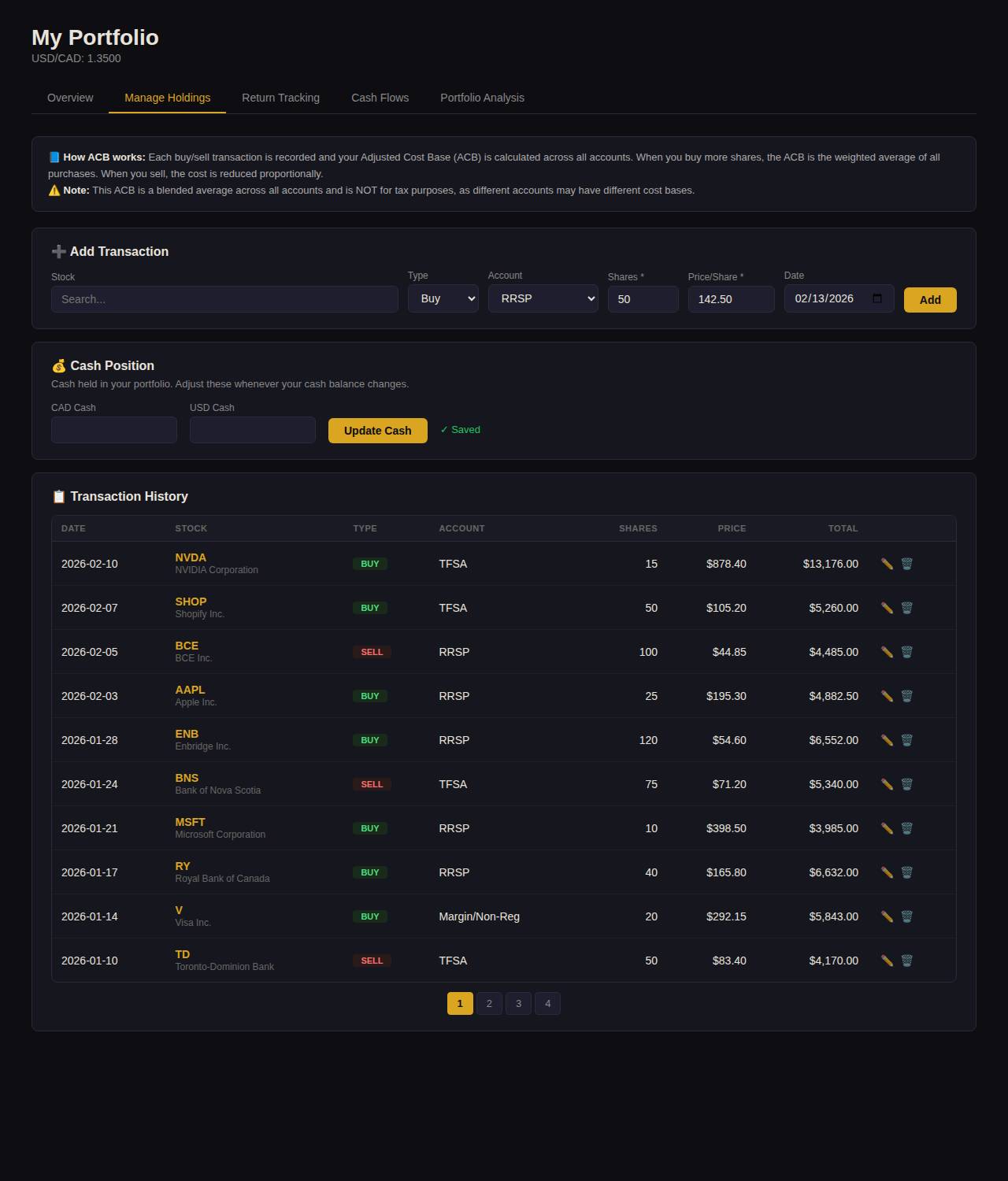Edit the Visa Inc. transaction row
Image resolution: width=1008 pixels, height=1181 pixels.
click(x=887, y=916)
